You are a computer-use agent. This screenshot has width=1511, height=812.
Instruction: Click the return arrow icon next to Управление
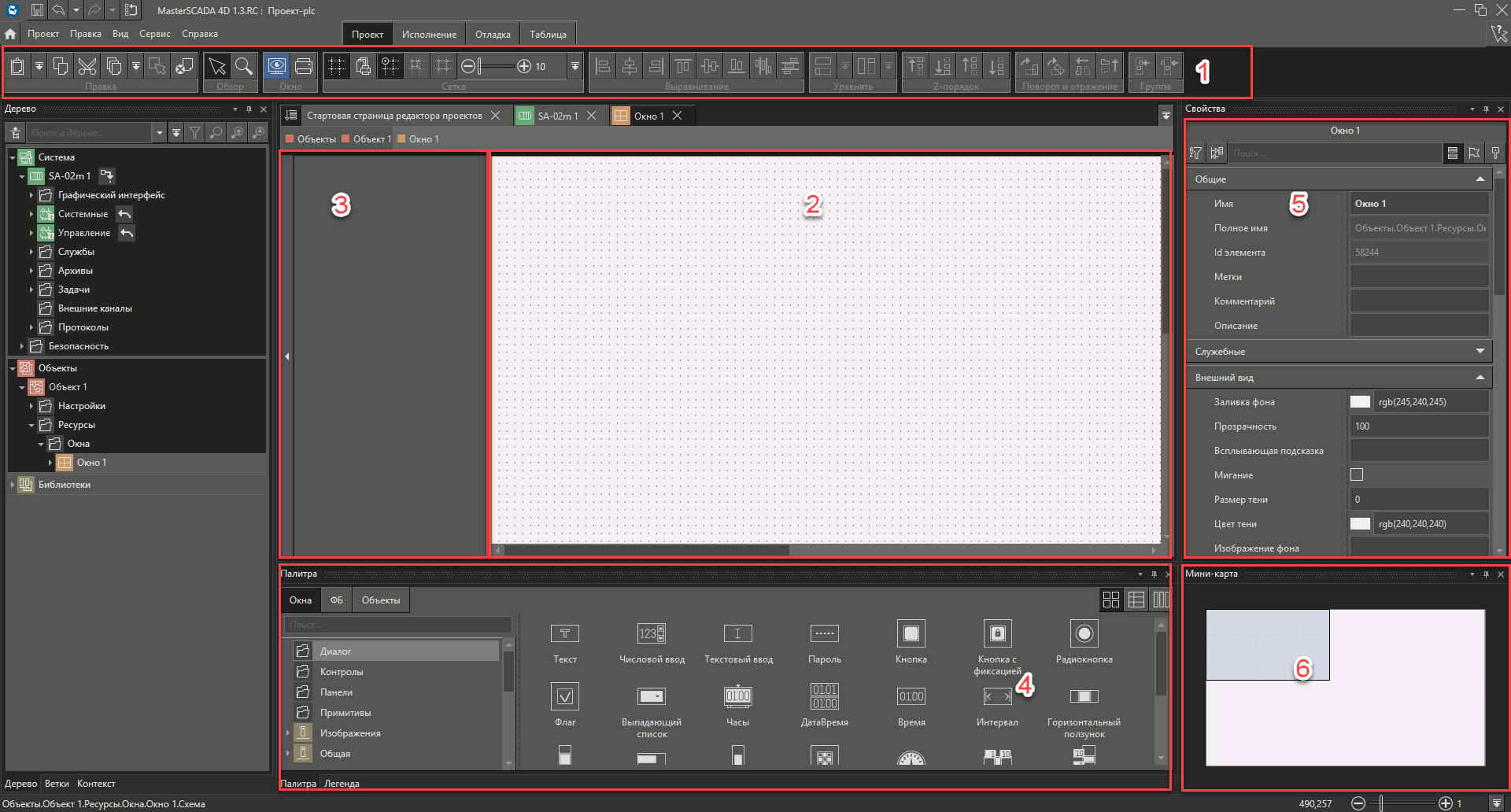click(127, 233)
